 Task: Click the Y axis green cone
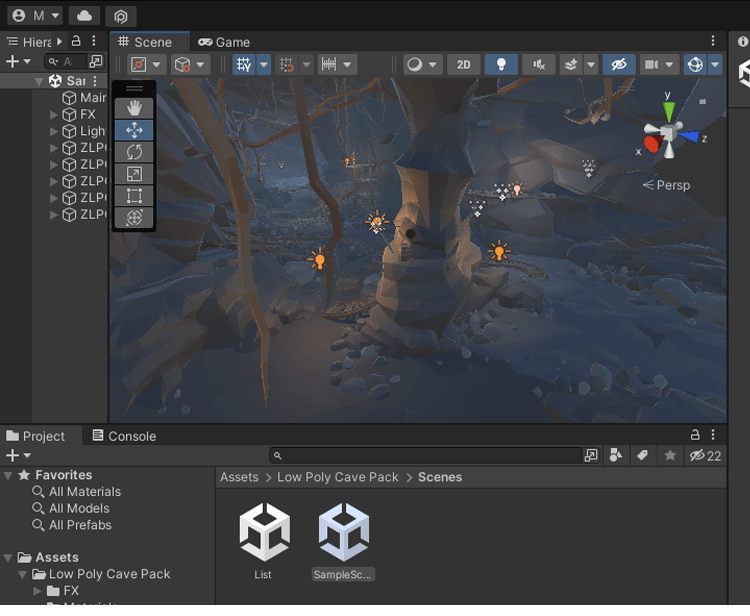click(x=669, y=111)
